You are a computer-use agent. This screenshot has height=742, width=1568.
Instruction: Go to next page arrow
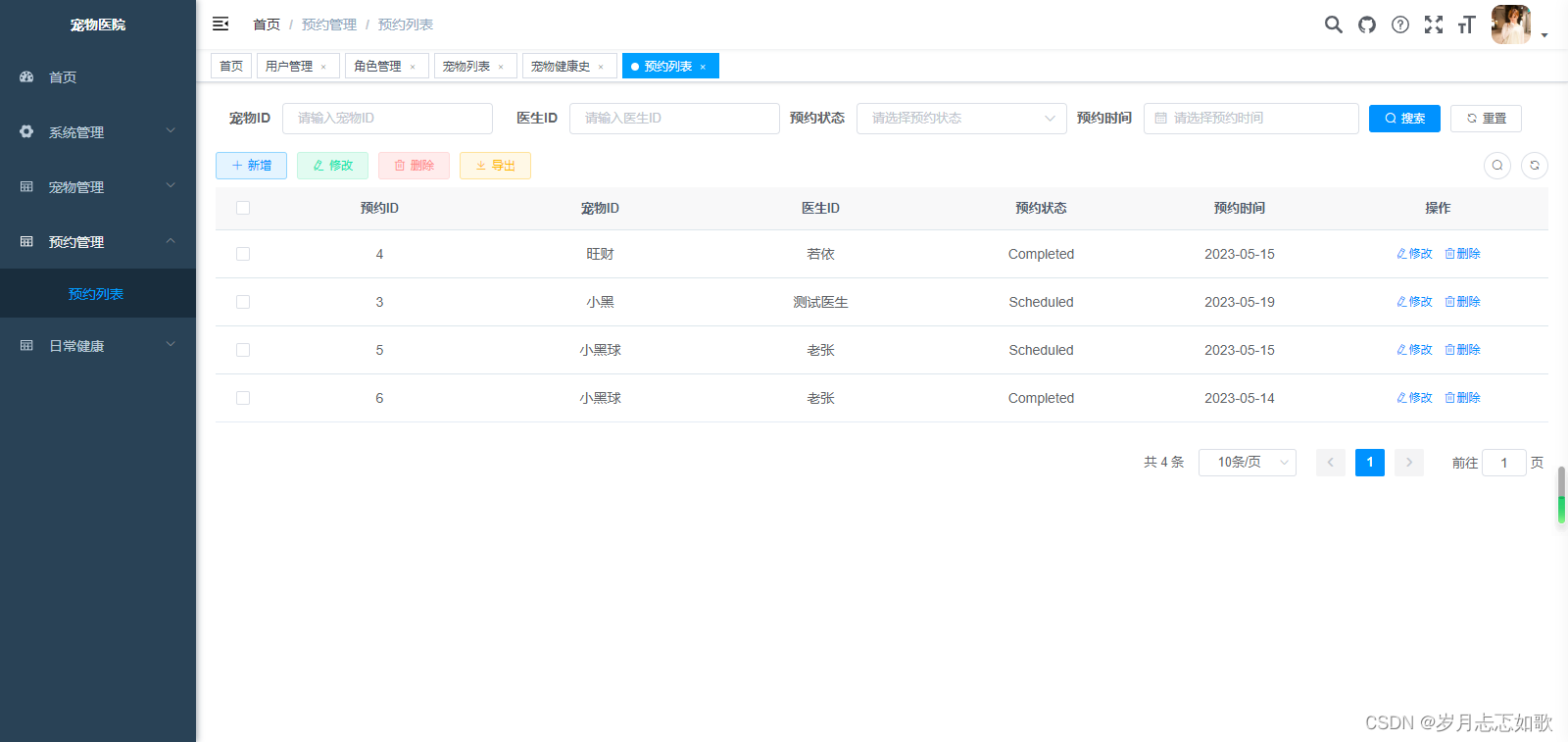click(1409, 463)
